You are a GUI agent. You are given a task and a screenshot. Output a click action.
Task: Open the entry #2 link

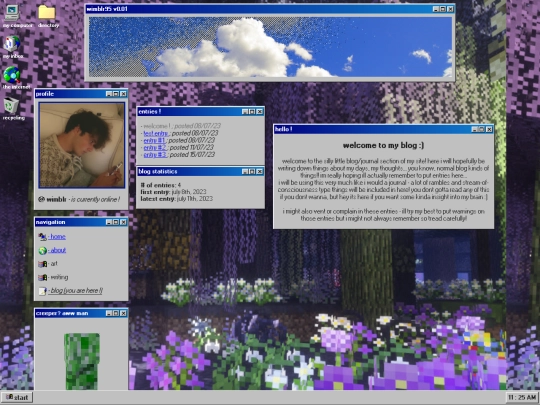tap(155, 147)
